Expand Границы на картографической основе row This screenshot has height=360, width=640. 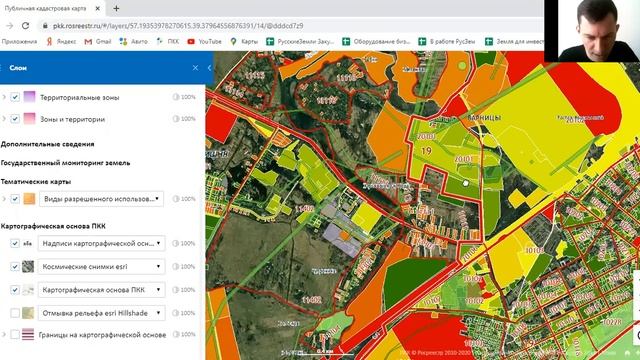[4, 334]
